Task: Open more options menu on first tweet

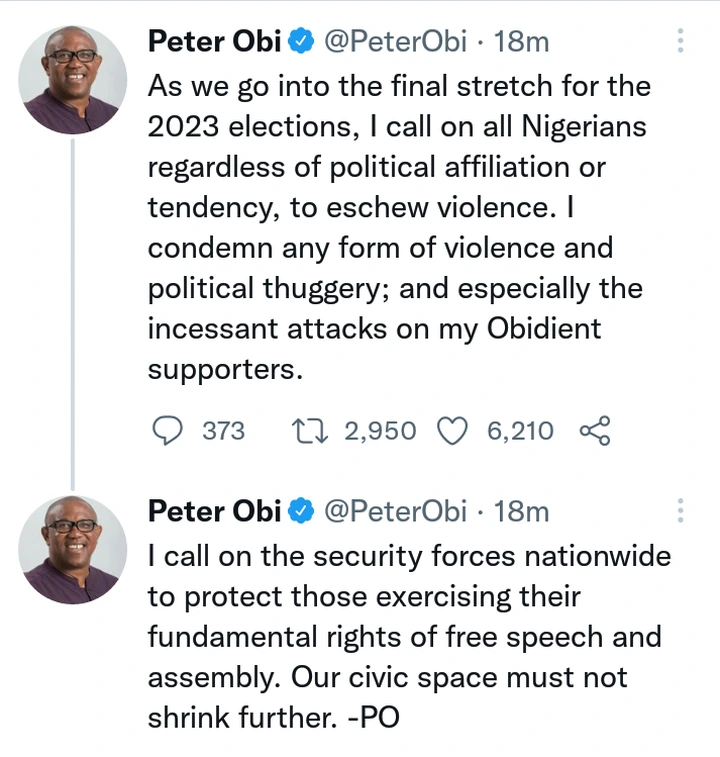Action: coord(681,41)
